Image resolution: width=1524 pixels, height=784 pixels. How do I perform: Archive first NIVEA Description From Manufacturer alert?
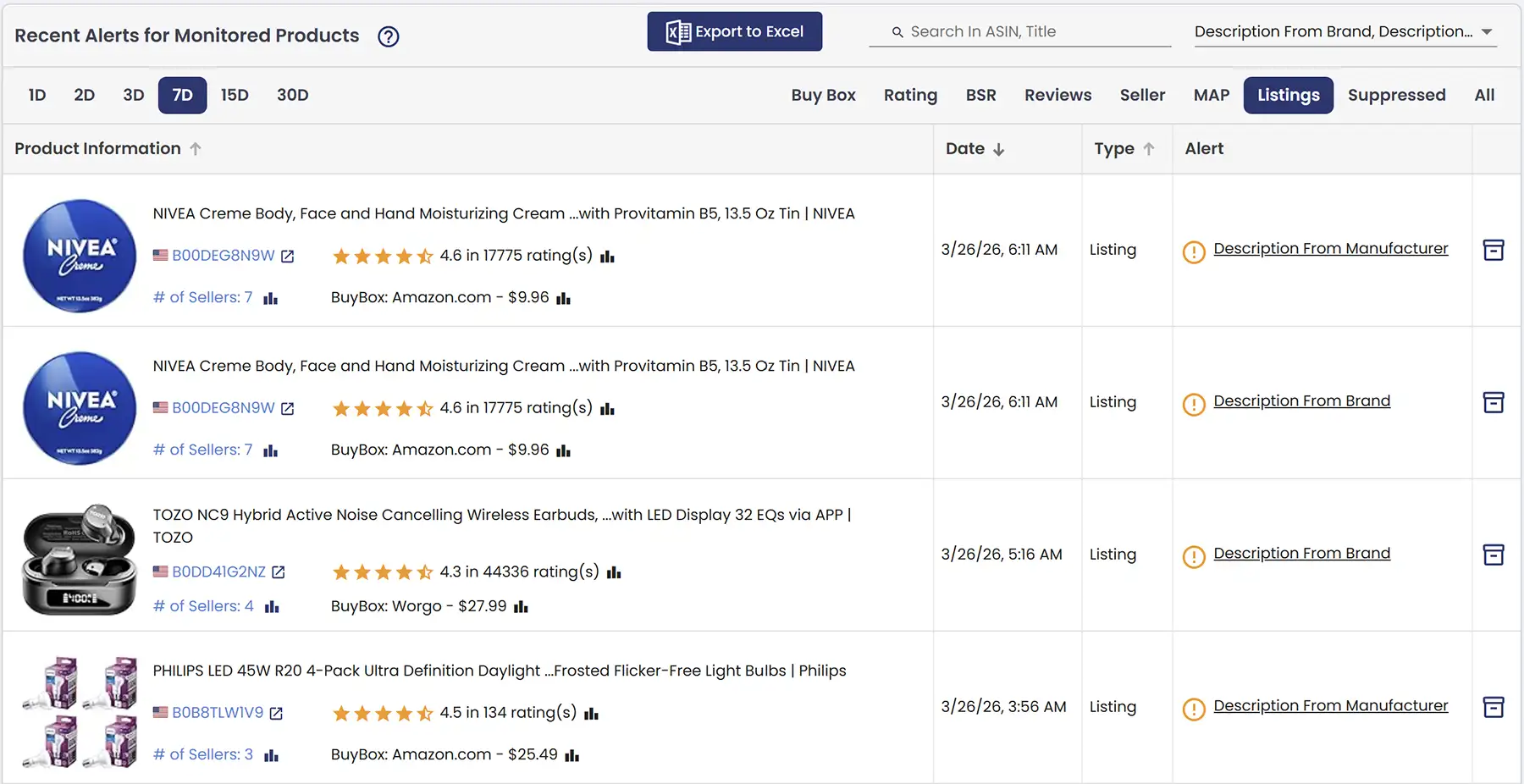[1494, 250]
